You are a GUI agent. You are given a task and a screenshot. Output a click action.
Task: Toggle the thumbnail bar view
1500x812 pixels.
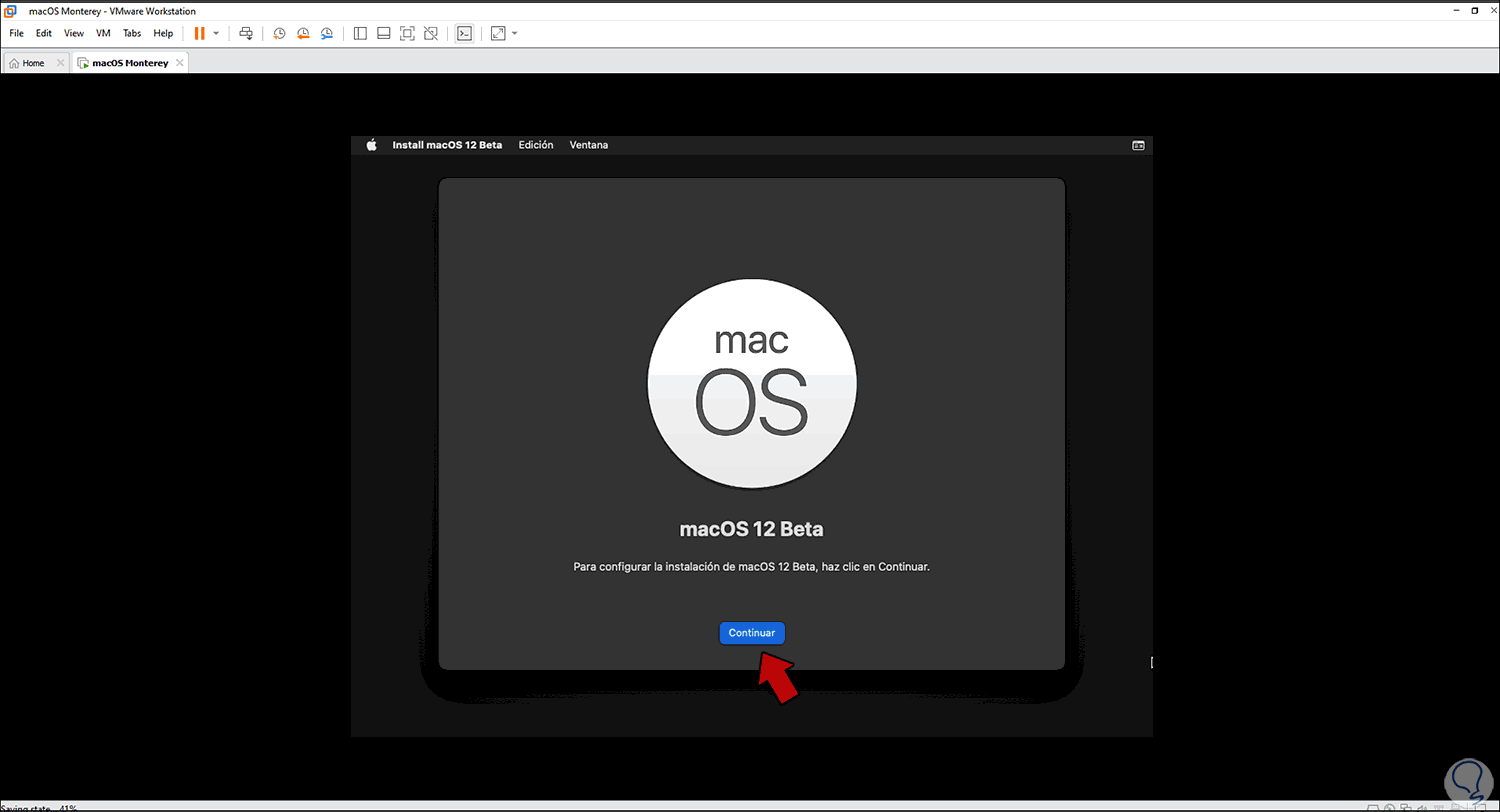click(x=383, y=33)
